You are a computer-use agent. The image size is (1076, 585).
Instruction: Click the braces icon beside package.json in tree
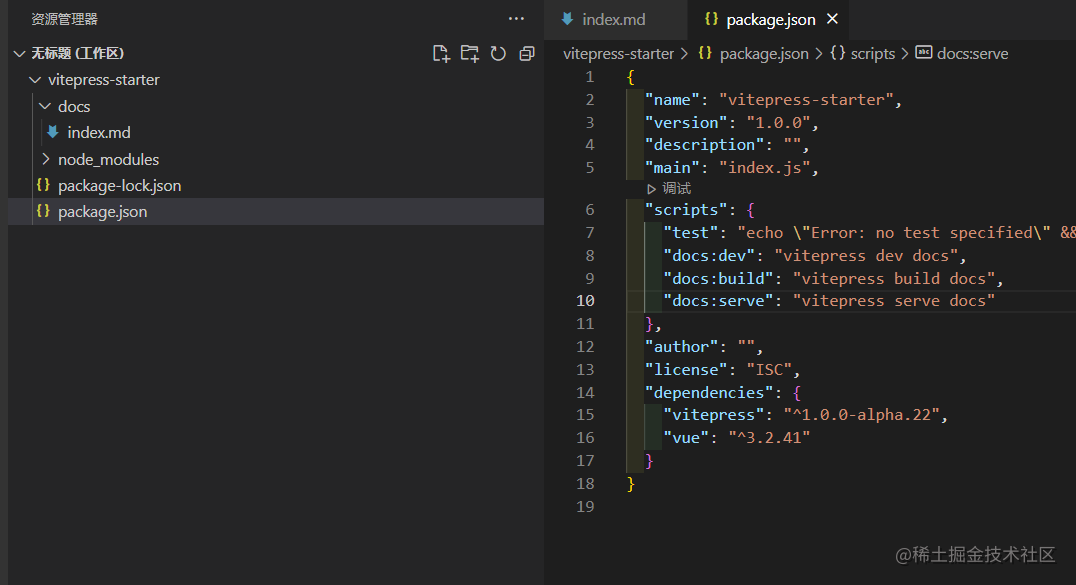pyautogui.click(x=43, y=211)
